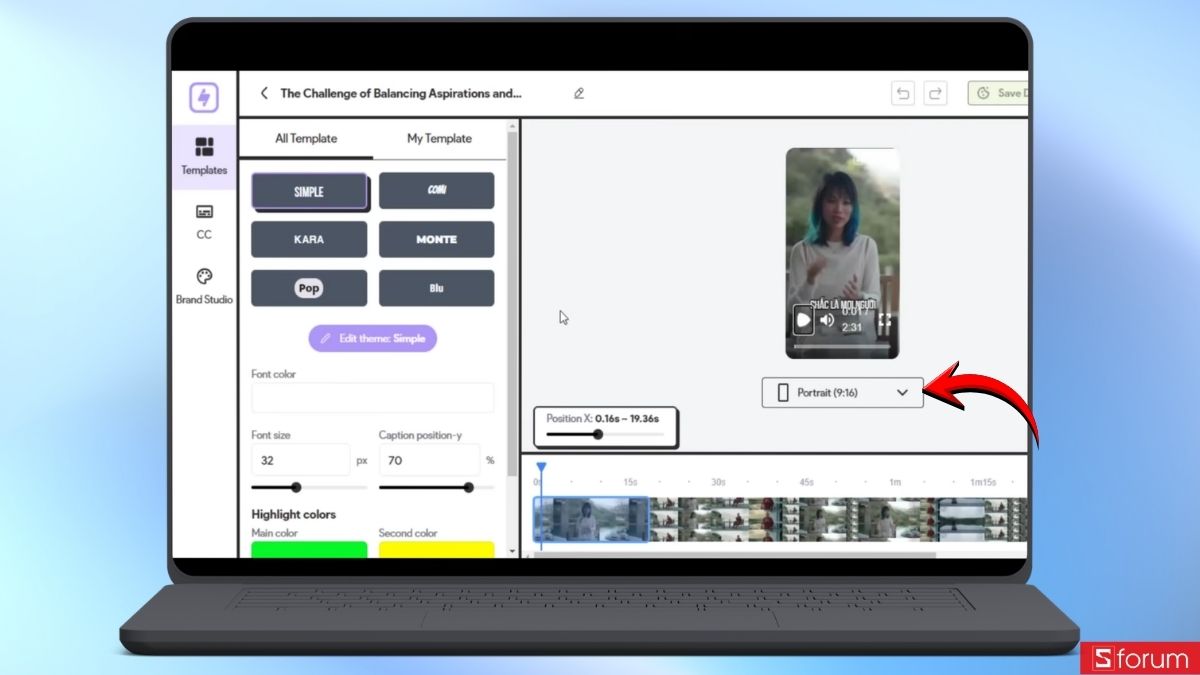Viewport: 1200px width, 675px height.
Task: Select the MONTE template
Action: tap(437, 239)
